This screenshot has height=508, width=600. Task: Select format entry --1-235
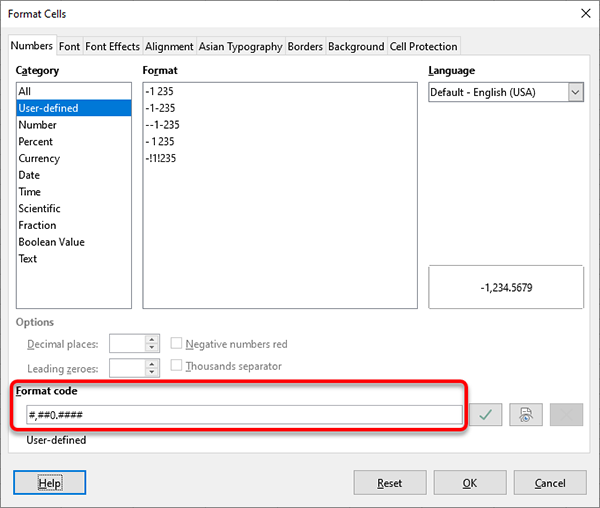[280, 125]
